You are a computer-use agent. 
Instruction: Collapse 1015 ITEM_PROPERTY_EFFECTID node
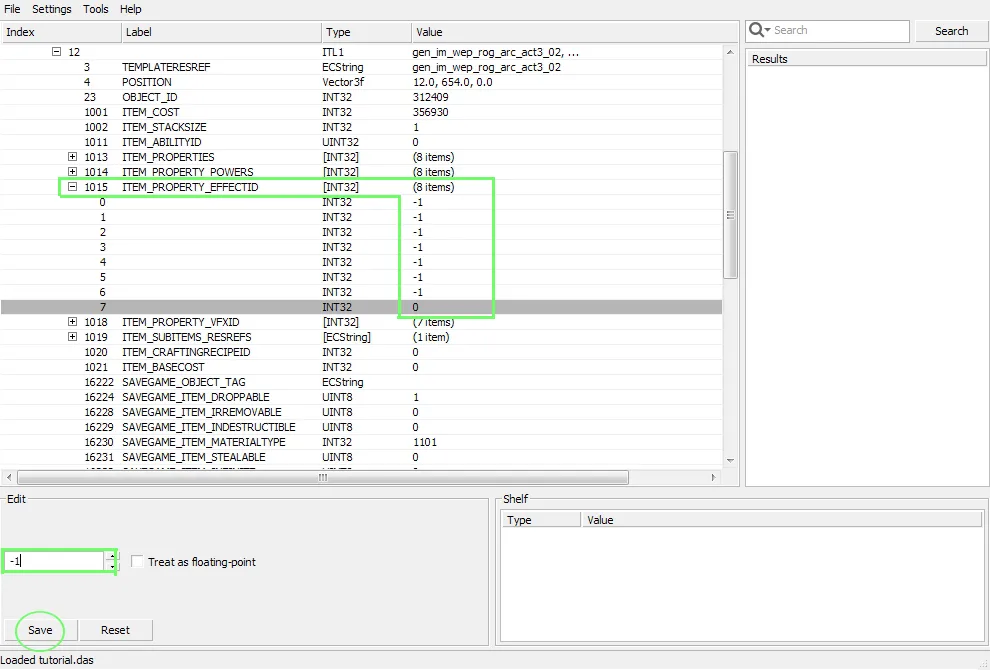[72, 187]
